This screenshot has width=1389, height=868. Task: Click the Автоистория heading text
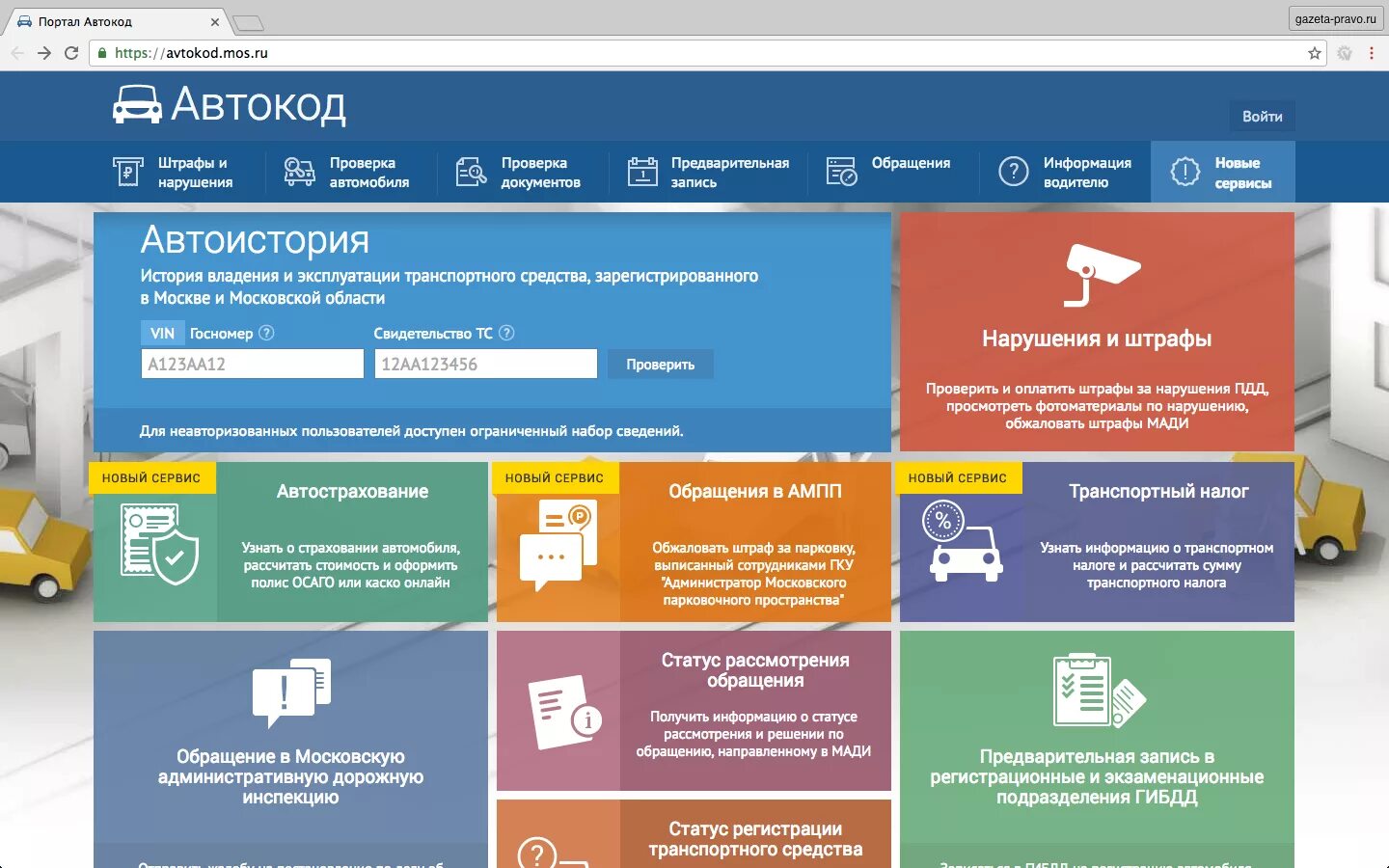255,239
